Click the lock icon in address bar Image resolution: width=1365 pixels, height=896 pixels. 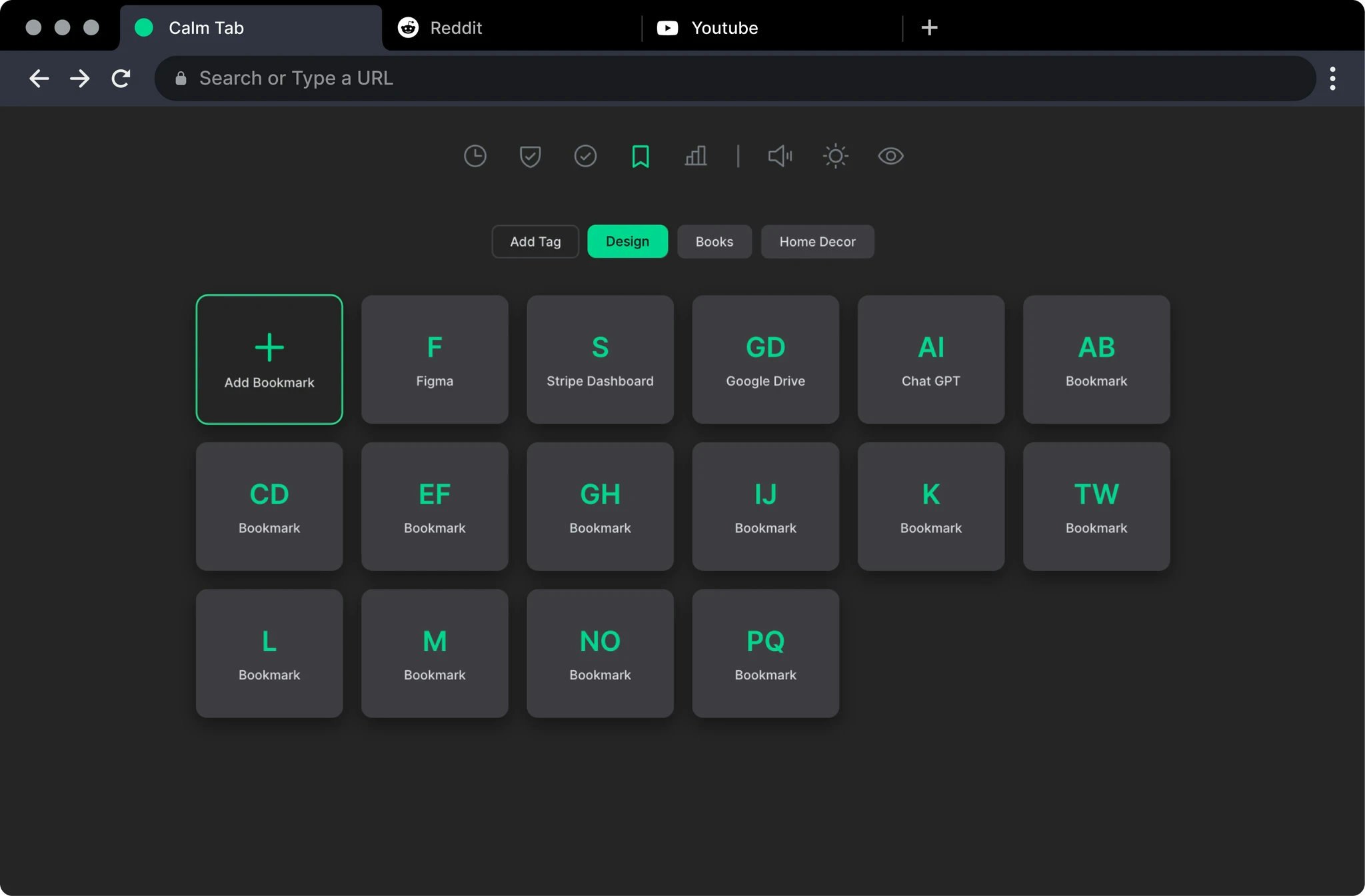pos(181,79)
